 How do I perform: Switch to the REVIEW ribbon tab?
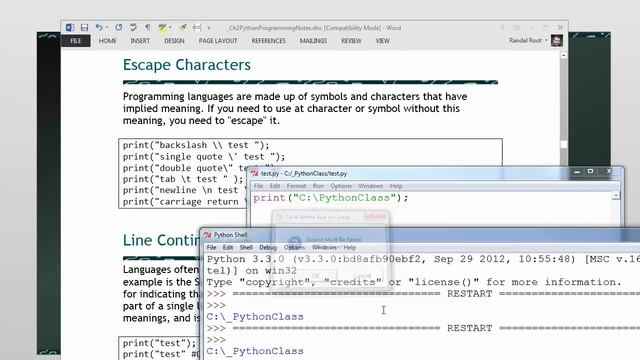351,41
